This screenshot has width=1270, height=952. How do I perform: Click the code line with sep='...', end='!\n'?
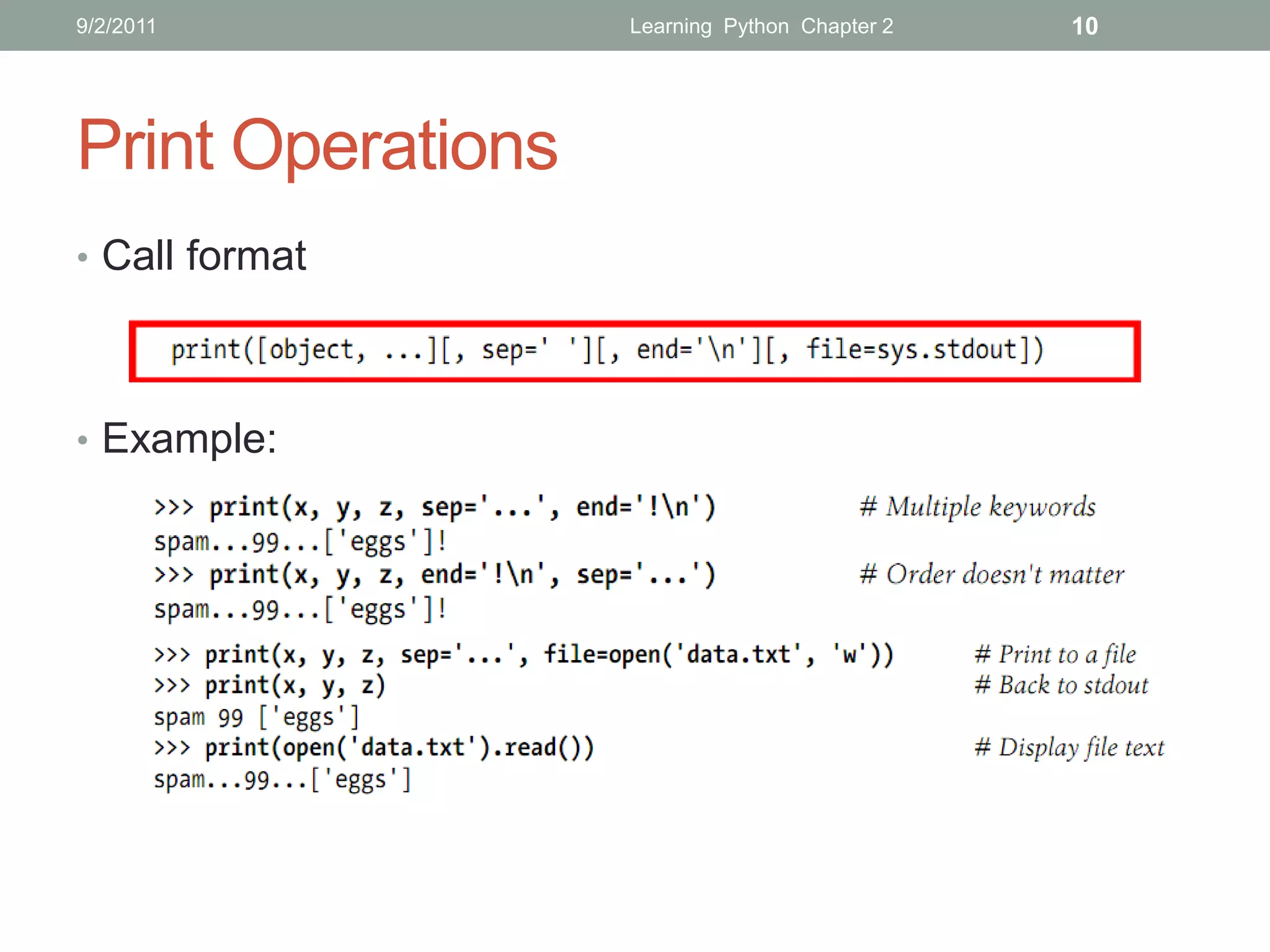435,508
